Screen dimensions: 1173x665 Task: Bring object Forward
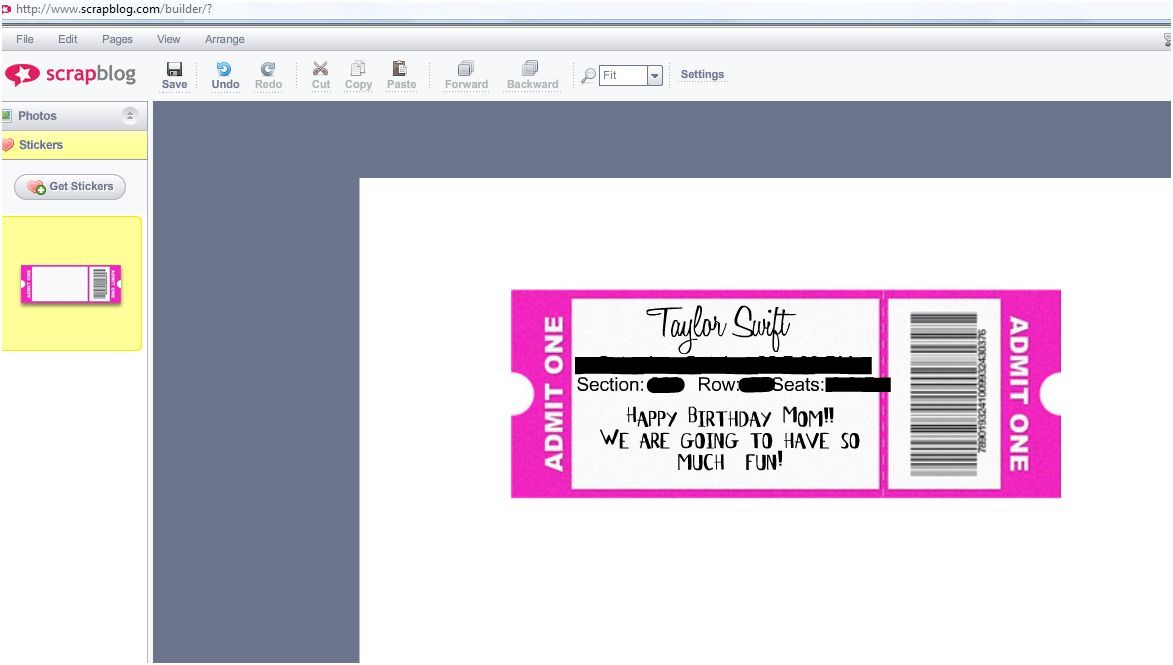coord(466,76)
